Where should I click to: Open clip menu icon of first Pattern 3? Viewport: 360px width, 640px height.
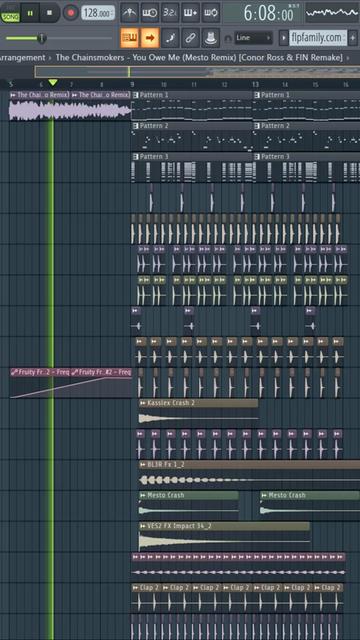136,156
